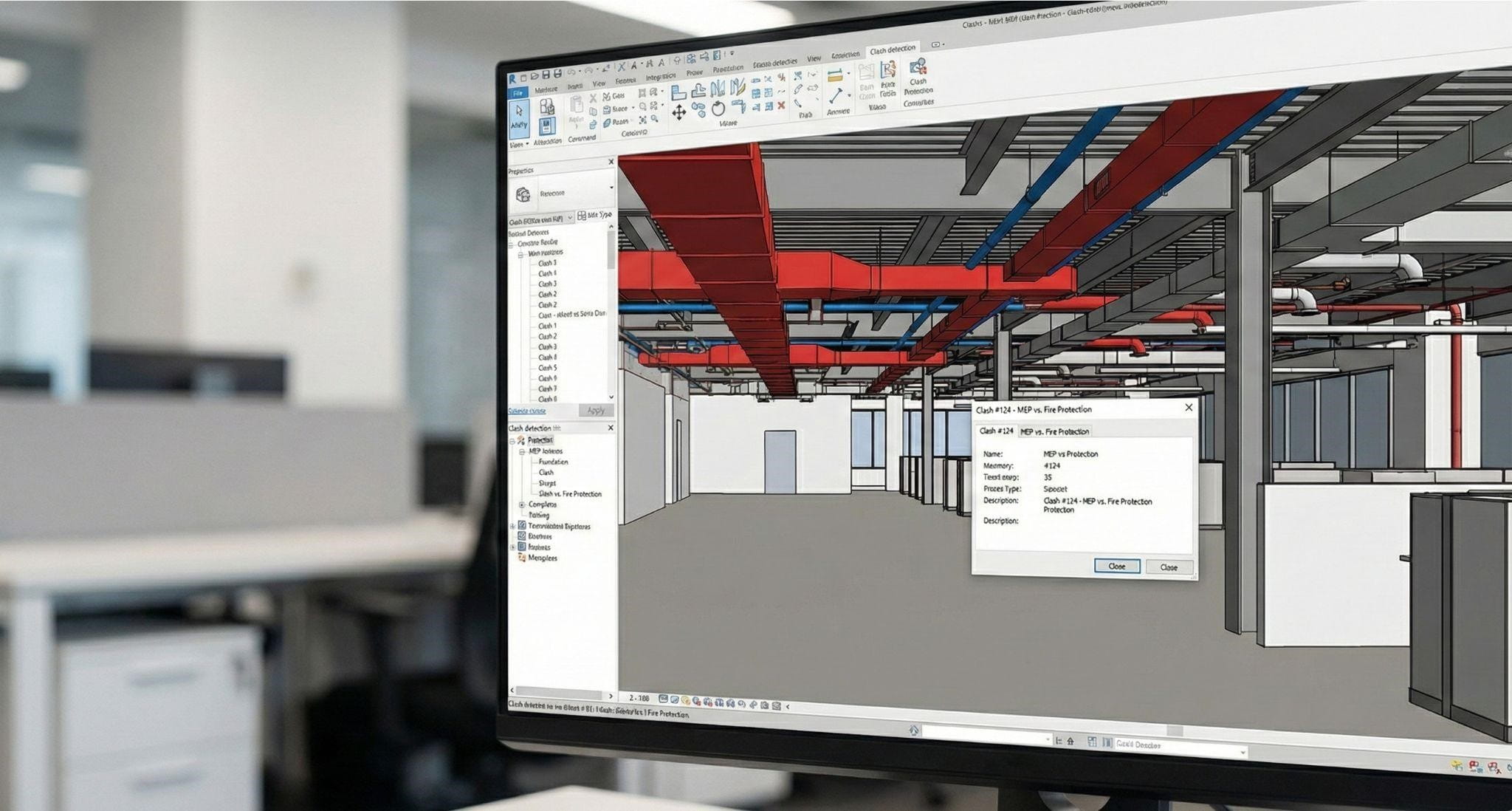Image resolution: width=1512 pixels, height=811 pixels.
Task: Click the non-highlighted Close button in dialog
Action: 1169,567
